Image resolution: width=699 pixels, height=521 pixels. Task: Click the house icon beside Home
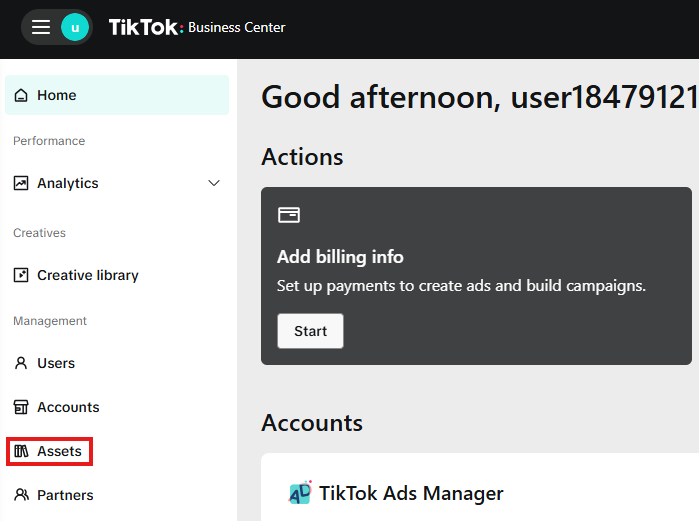pos(21,95)
